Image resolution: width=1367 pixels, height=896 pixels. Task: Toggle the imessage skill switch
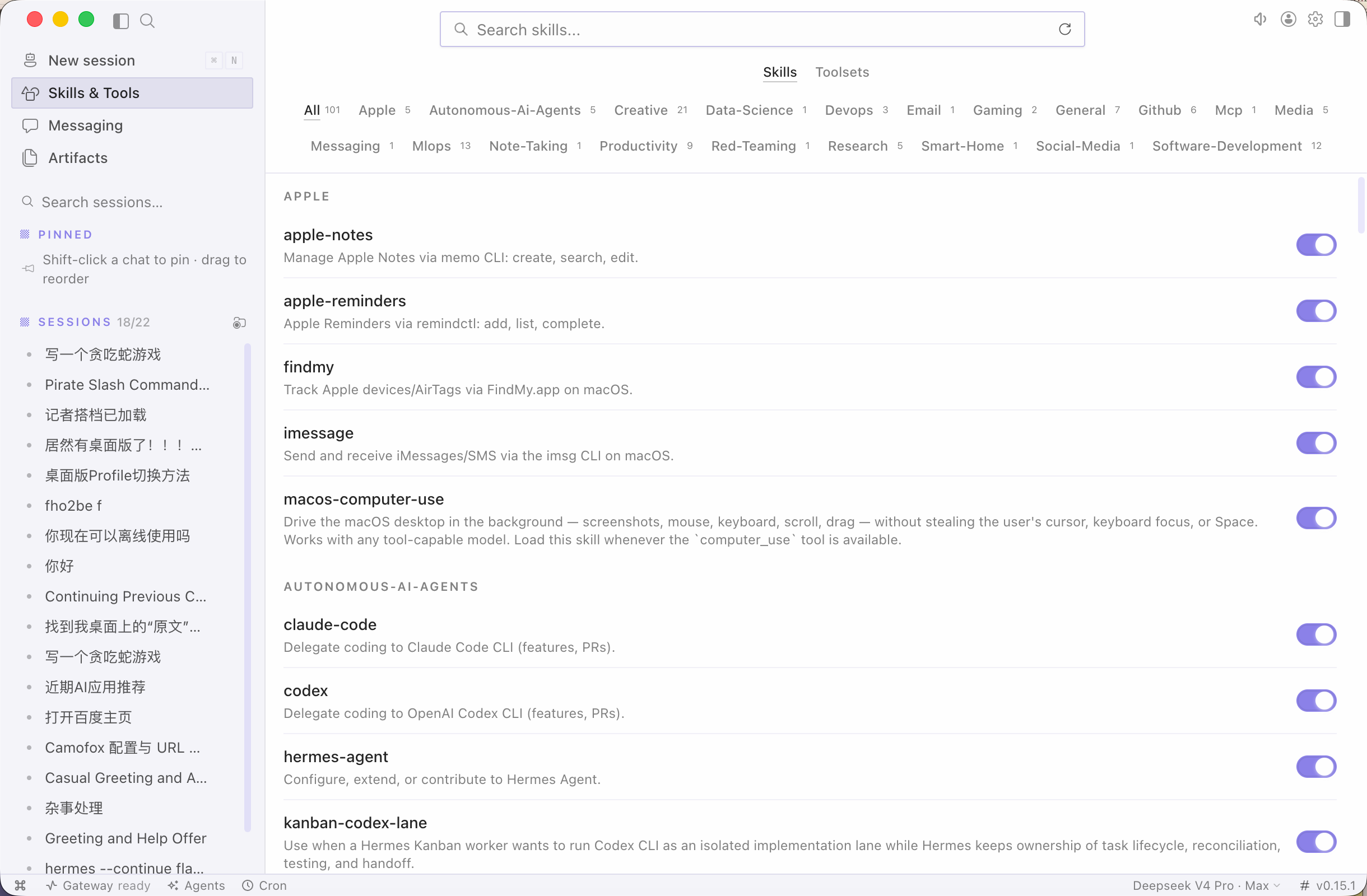[x=1316, y=443]
